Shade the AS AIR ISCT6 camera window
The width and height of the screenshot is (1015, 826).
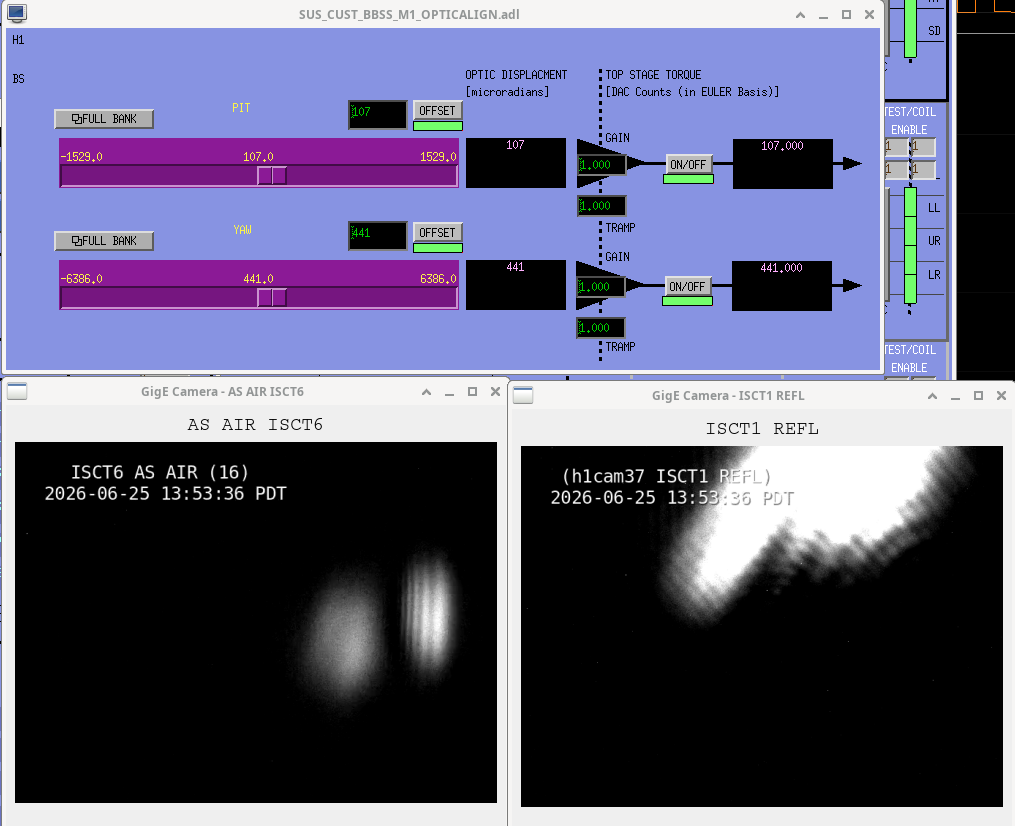click(x=427, y=392)
